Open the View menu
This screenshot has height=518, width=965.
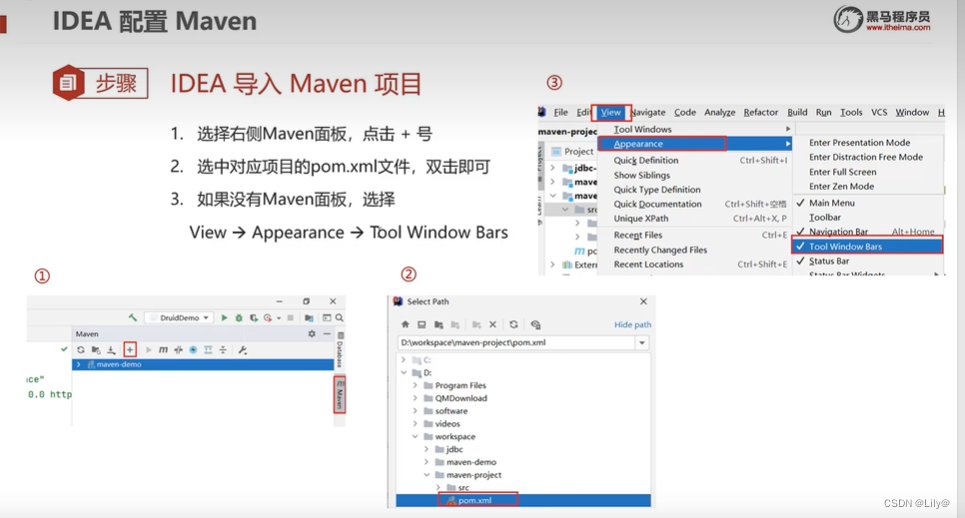pyautogui.click(x=611, y=112)
